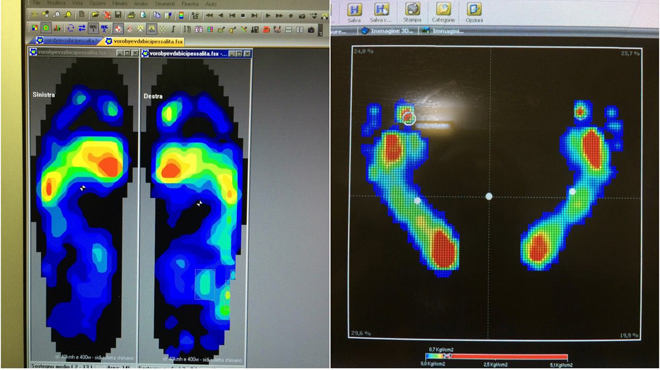This screenshot has height=370, width=660.
Task: Click the stop square playback control
Action: (x=243, y=16)
